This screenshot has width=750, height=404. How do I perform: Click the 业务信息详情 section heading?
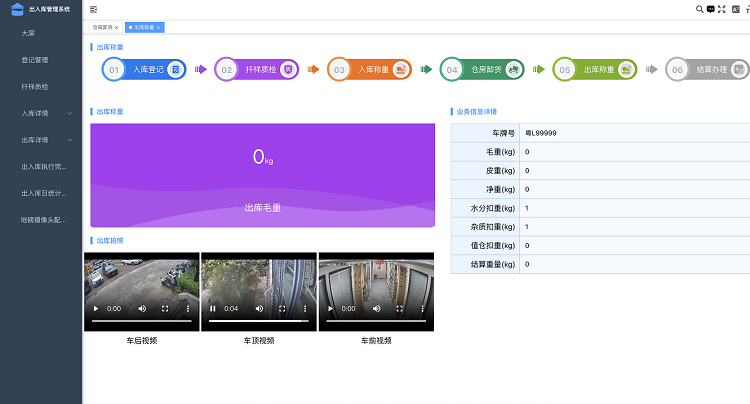476,112
